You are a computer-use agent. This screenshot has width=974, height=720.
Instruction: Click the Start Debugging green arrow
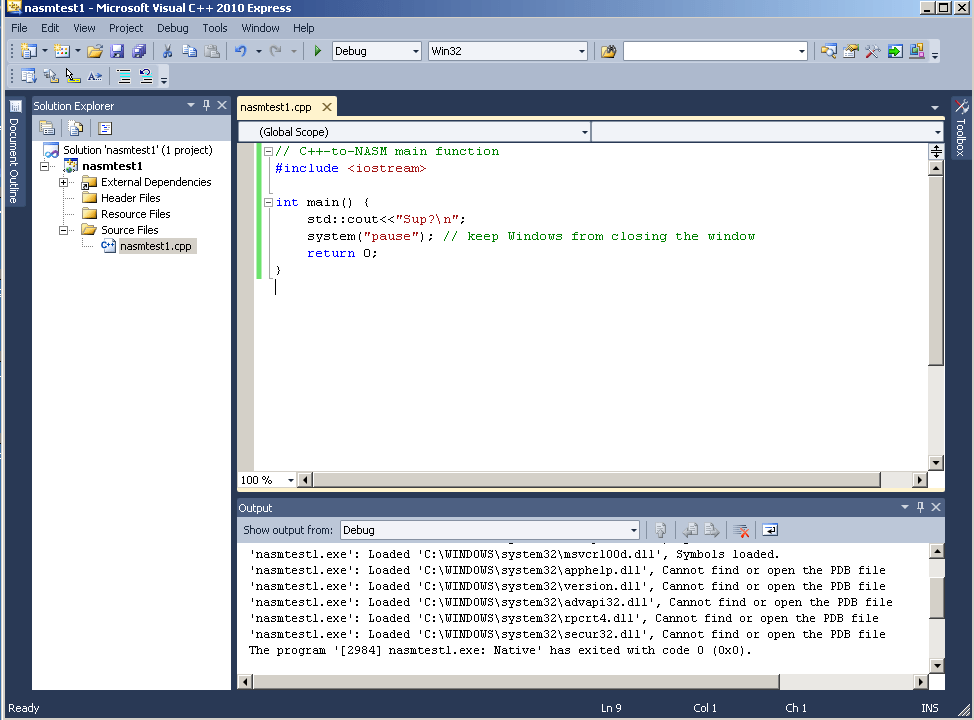pos(317,52)
